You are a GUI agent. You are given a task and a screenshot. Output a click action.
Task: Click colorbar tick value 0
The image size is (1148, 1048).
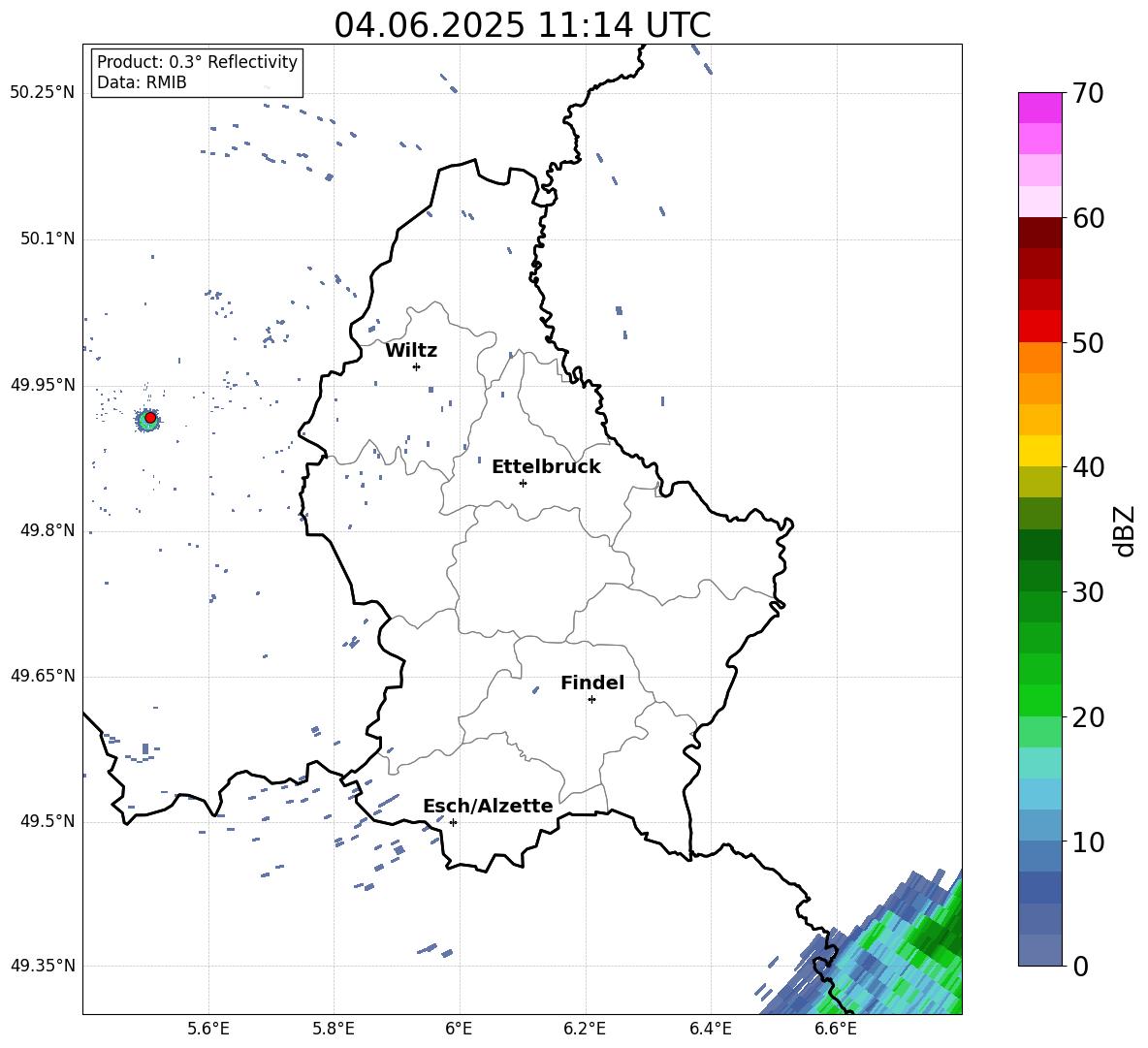(x=1079, y=966)
